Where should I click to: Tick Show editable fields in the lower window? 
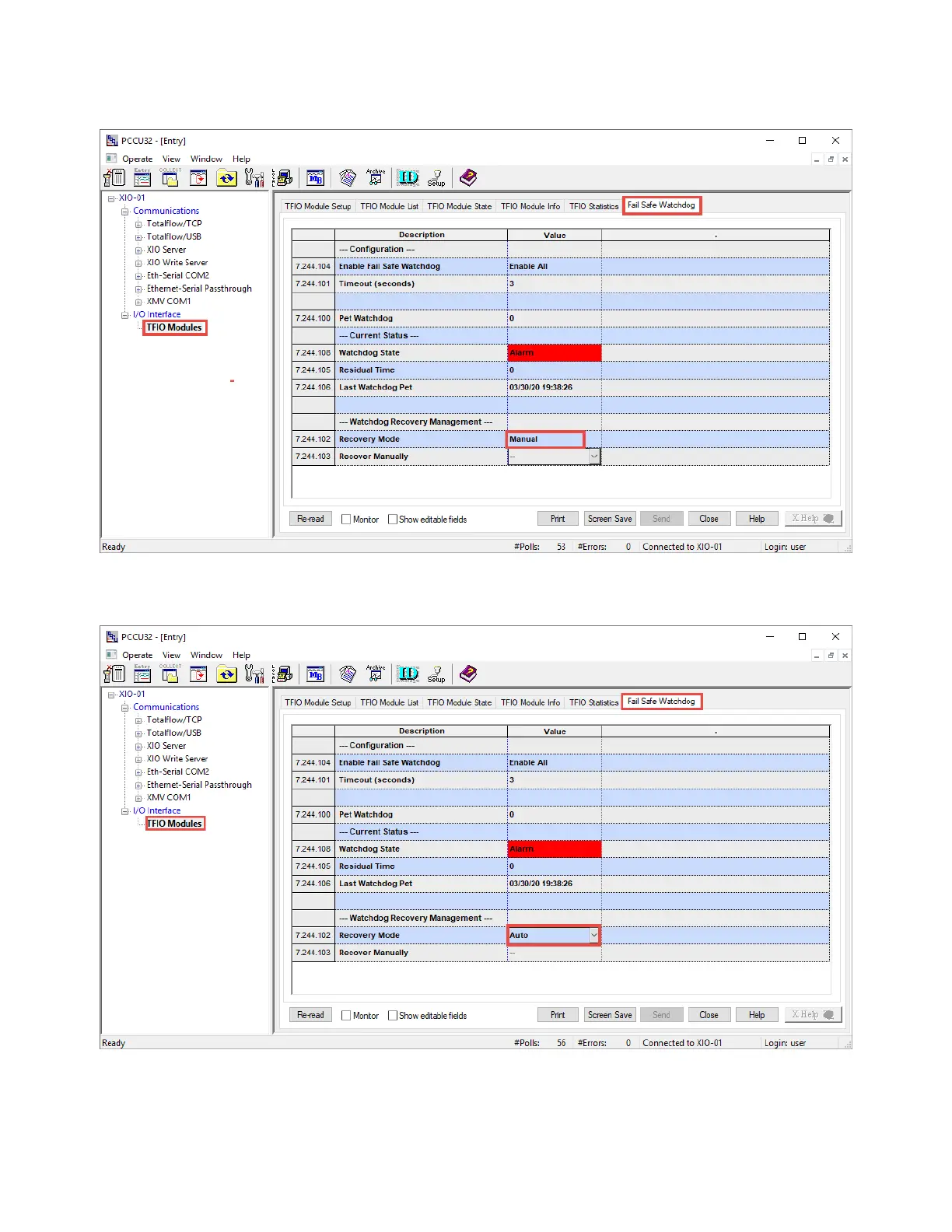393,1016
